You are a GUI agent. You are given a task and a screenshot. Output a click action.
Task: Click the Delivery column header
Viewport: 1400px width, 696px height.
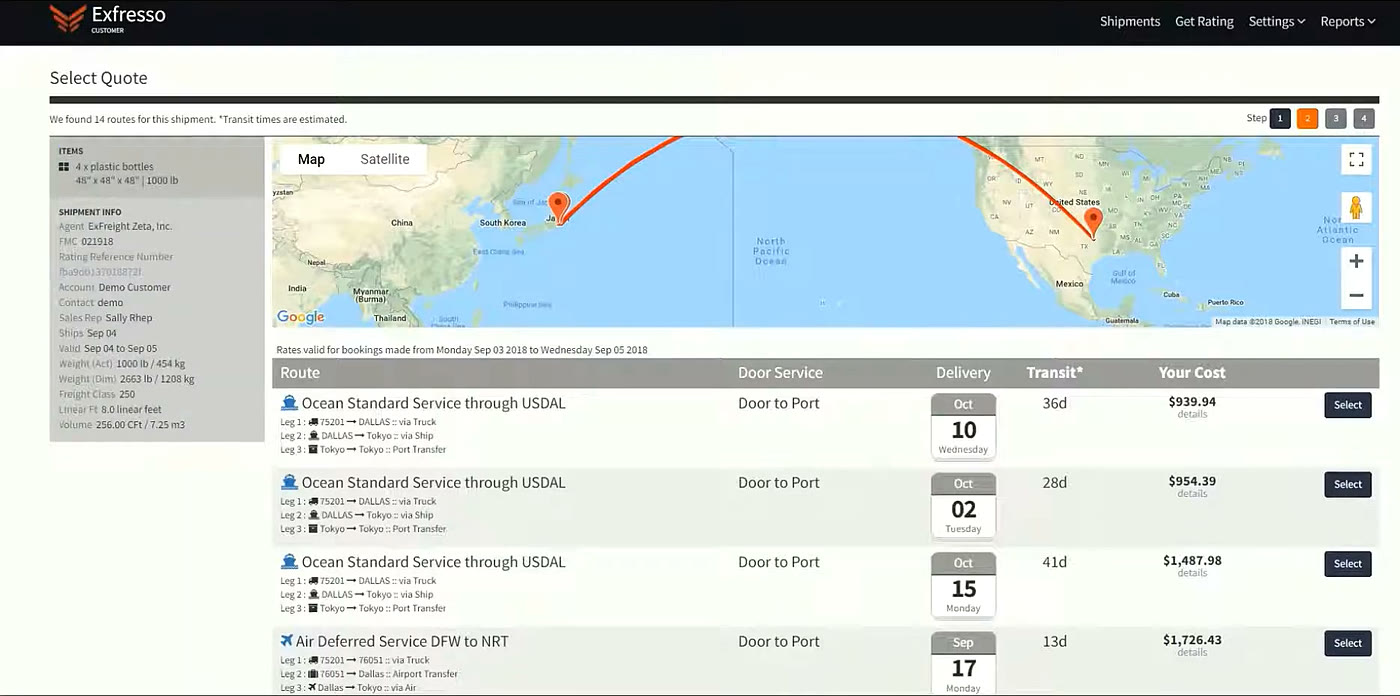[x=963, y=372]
